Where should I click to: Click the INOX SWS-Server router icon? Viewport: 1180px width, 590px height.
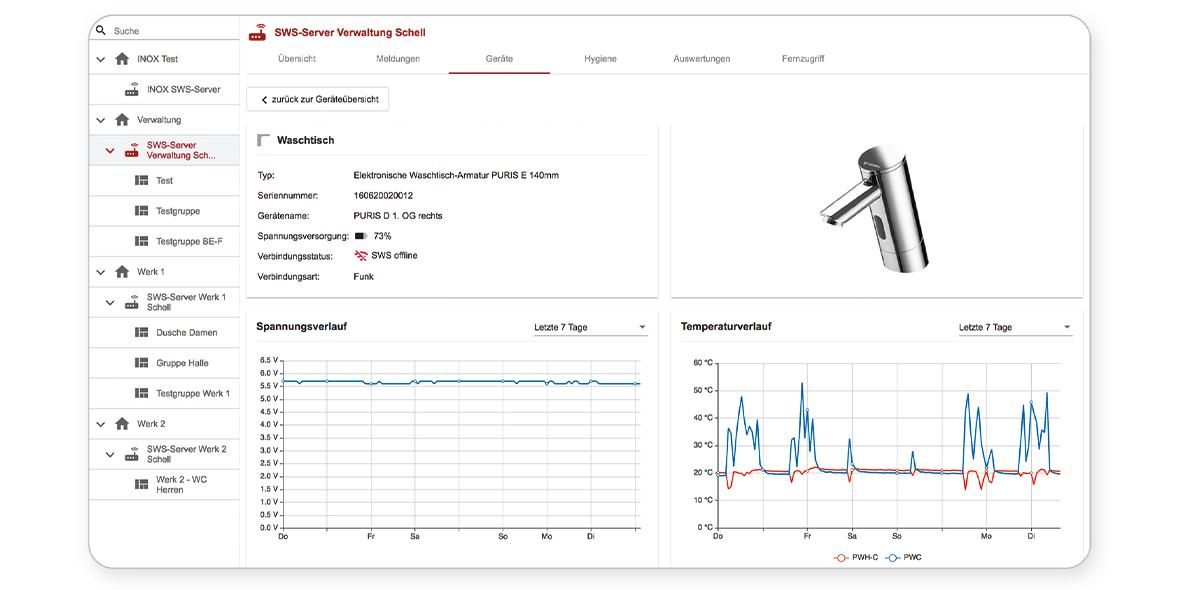132,89
